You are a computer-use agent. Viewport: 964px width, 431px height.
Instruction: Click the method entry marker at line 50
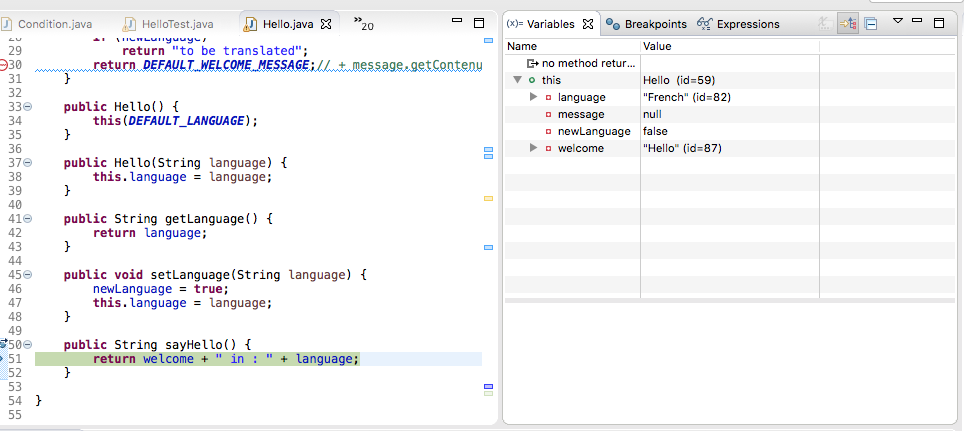4,344
